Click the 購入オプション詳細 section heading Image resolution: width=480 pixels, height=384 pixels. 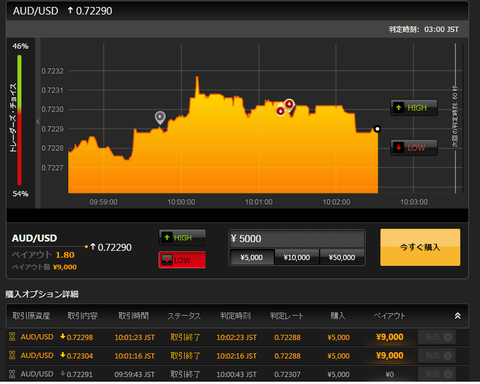coord(42,294)
